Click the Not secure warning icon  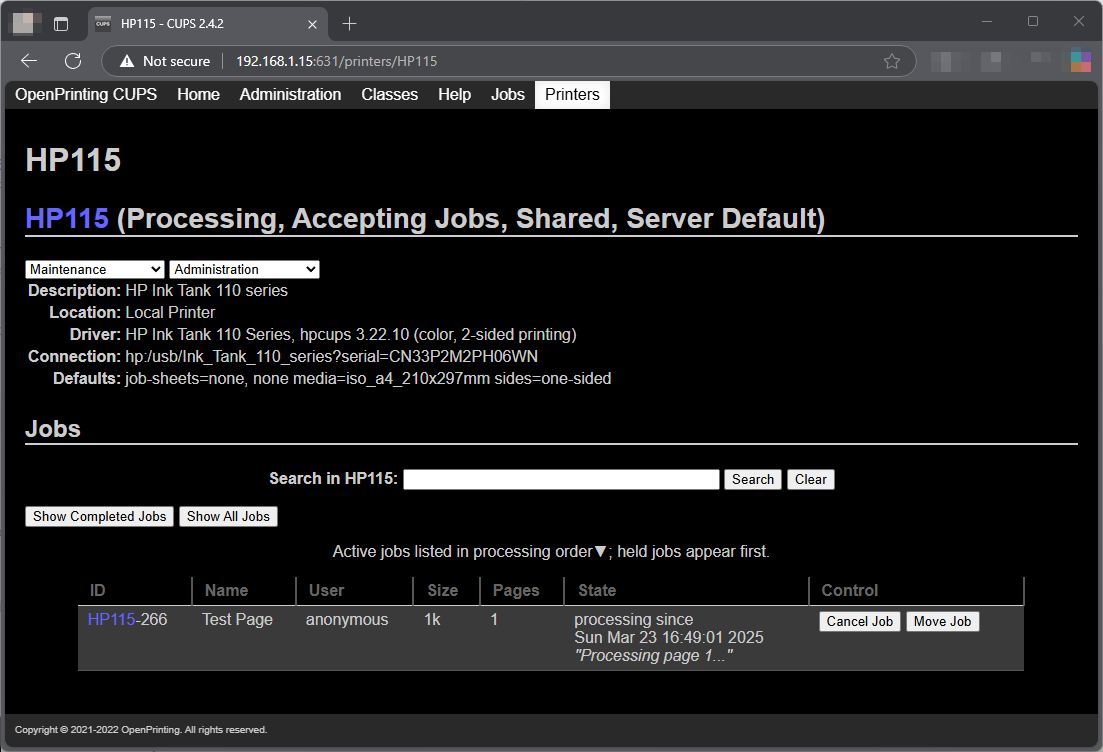click(127, 61)
